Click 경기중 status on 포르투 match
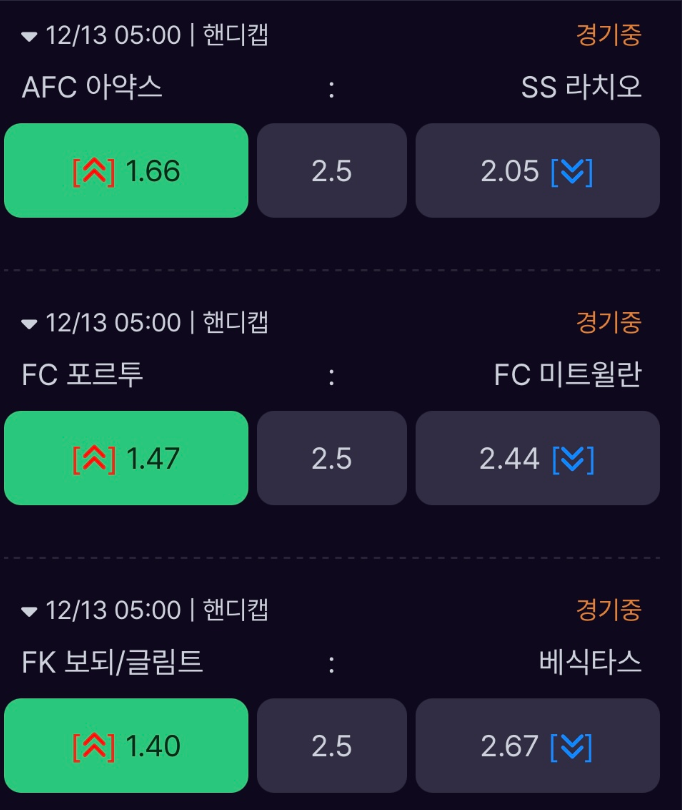Image resolution: width=682 pixels, height=810 pixels. click(609, 322)
